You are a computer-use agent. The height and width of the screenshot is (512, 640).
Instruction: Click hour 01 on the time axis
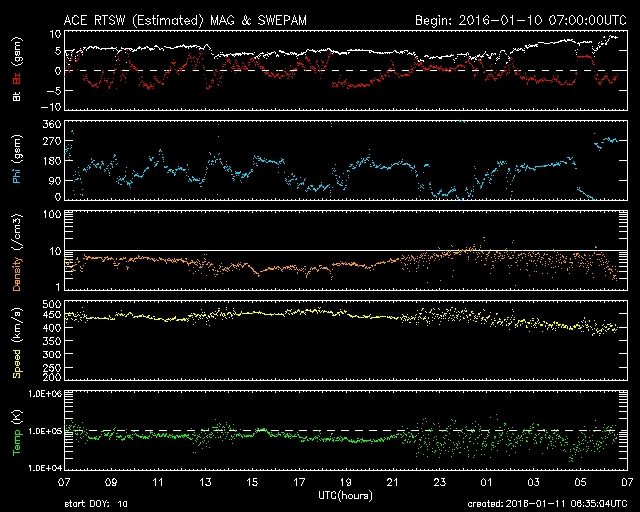tap(485, 482)
